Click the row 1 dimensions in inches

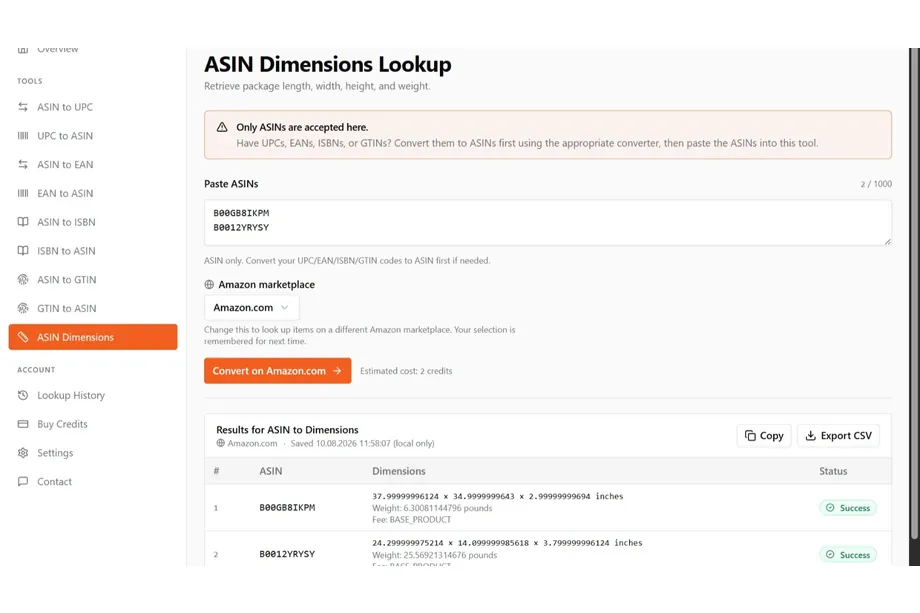tap(498, 496)
